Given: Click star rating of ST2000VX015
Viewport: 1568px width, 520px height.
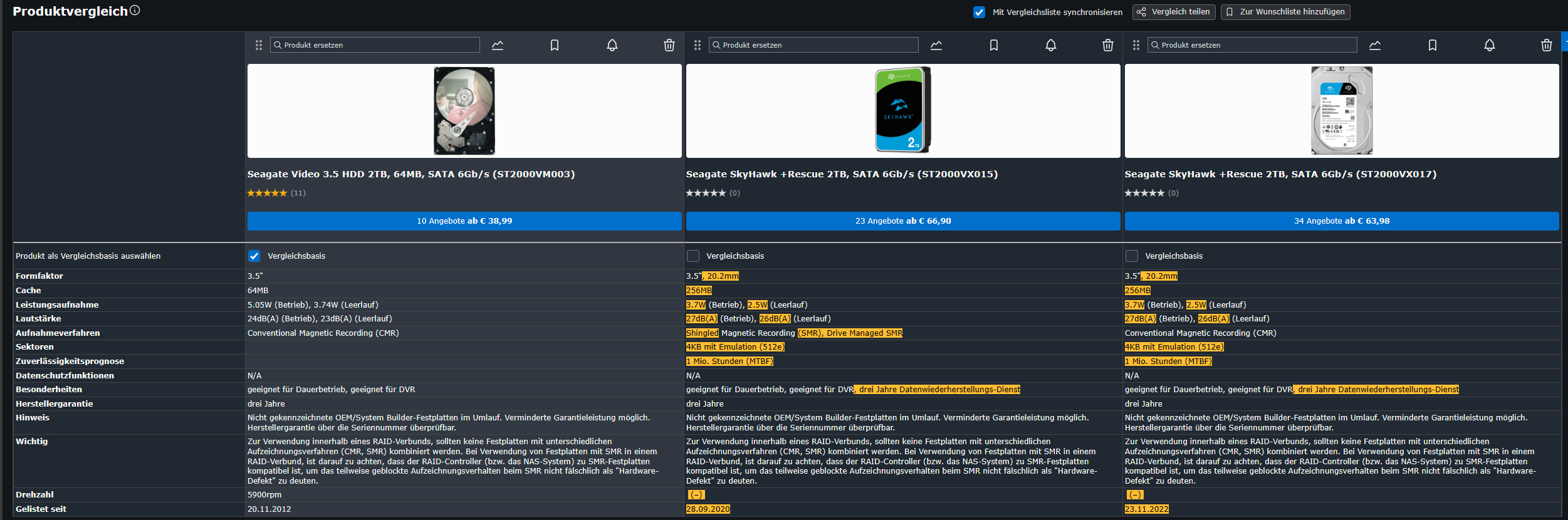Looking at the screenshot, I should [x=706, y=193].
